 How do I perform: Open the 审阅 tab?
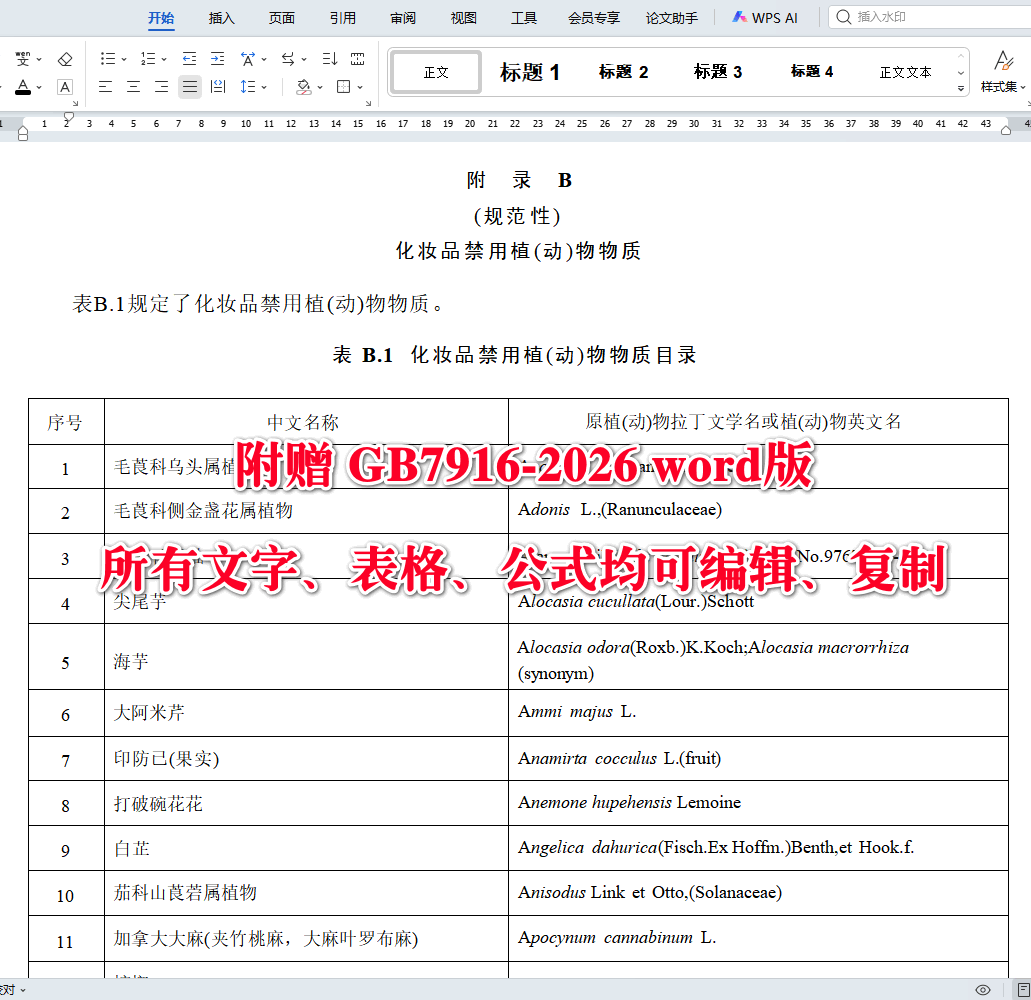click(x=403, y=18)
